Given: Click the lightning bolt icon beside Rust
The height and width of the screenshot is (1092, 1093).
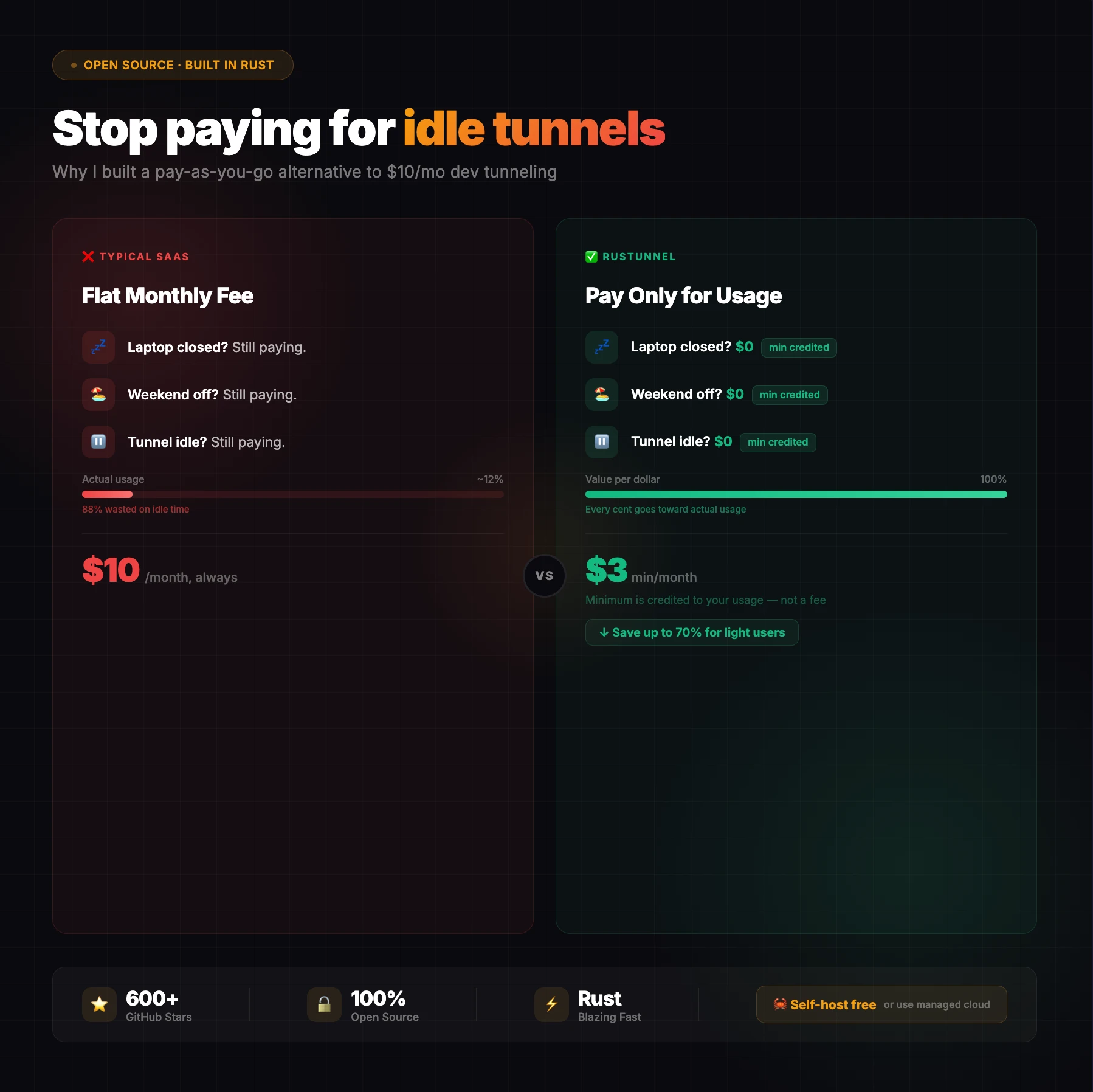Looking at the screenshot, I should coord(551,1004).
